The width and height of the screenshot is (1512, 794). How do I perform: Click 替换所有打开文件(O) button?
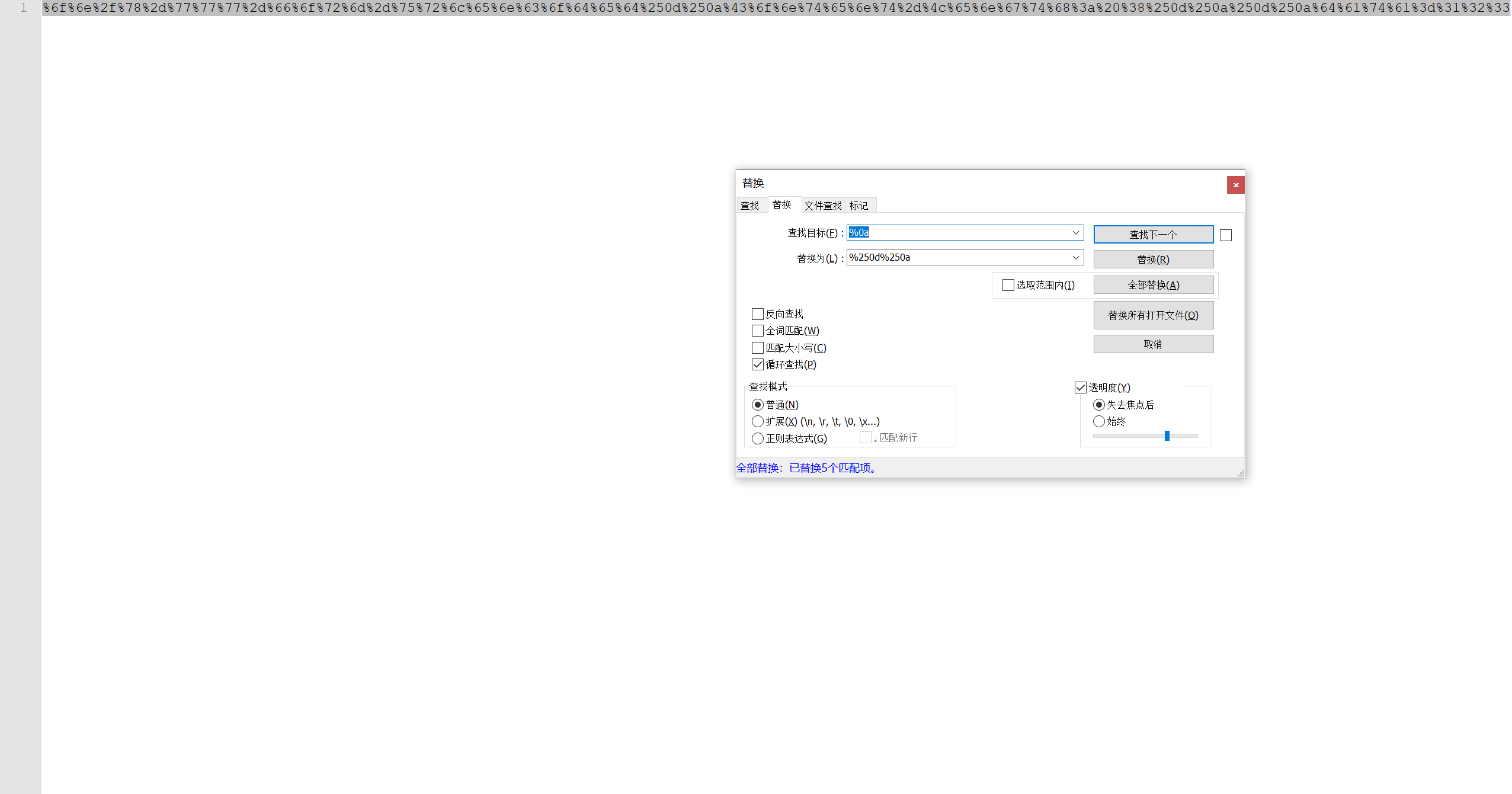click(x=1152, y=315)
